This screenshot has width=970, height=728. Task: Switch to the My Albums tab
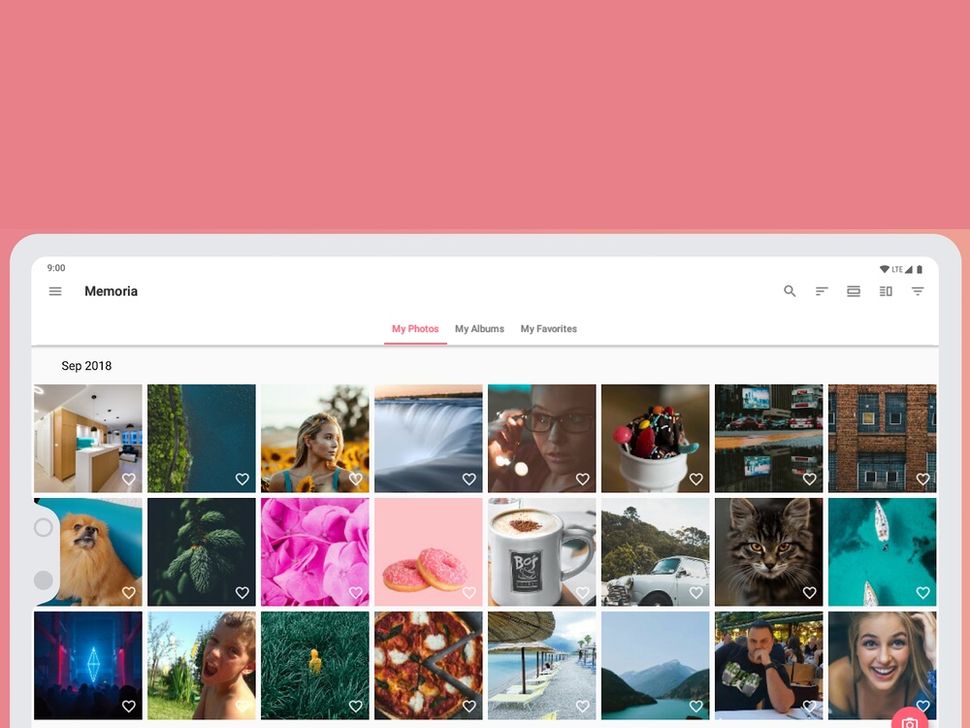(x=479, y=328)
